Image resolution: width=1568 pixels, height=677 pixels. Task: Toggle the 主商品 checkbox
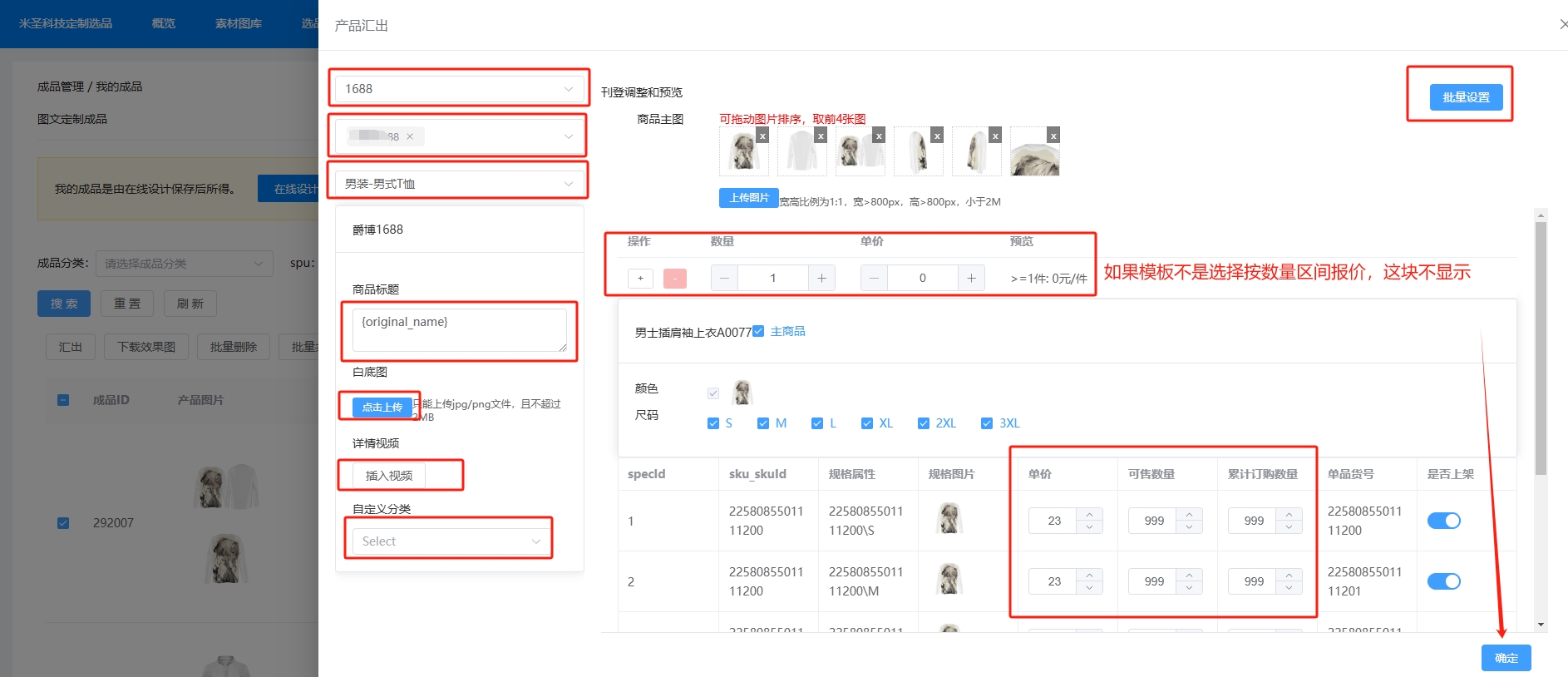click(x=758, y=331)
